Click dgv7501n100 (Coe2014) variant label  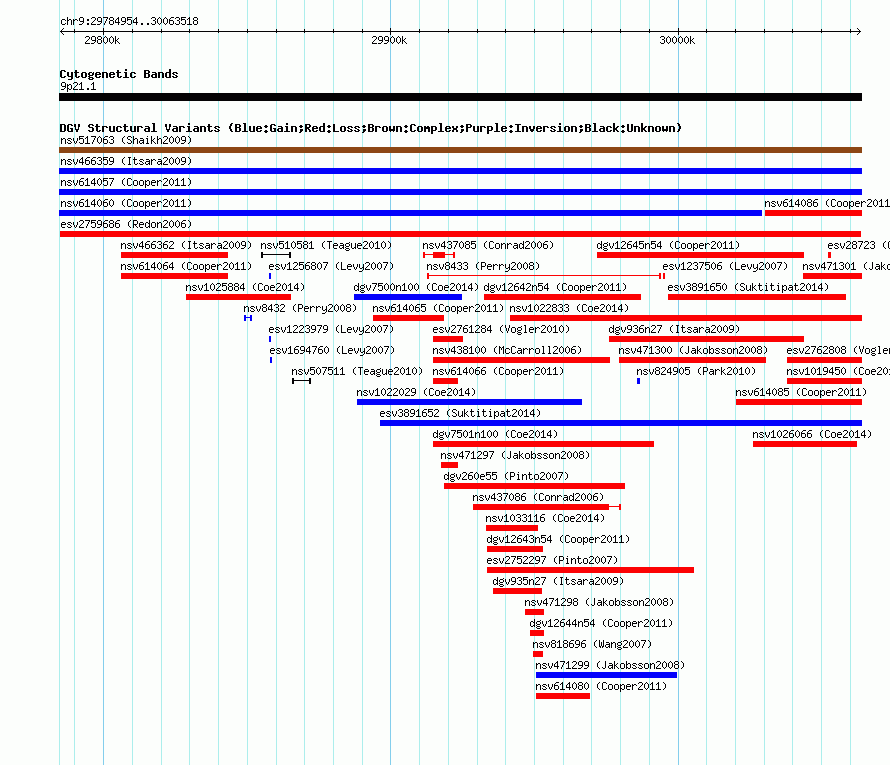click(495, 434)
